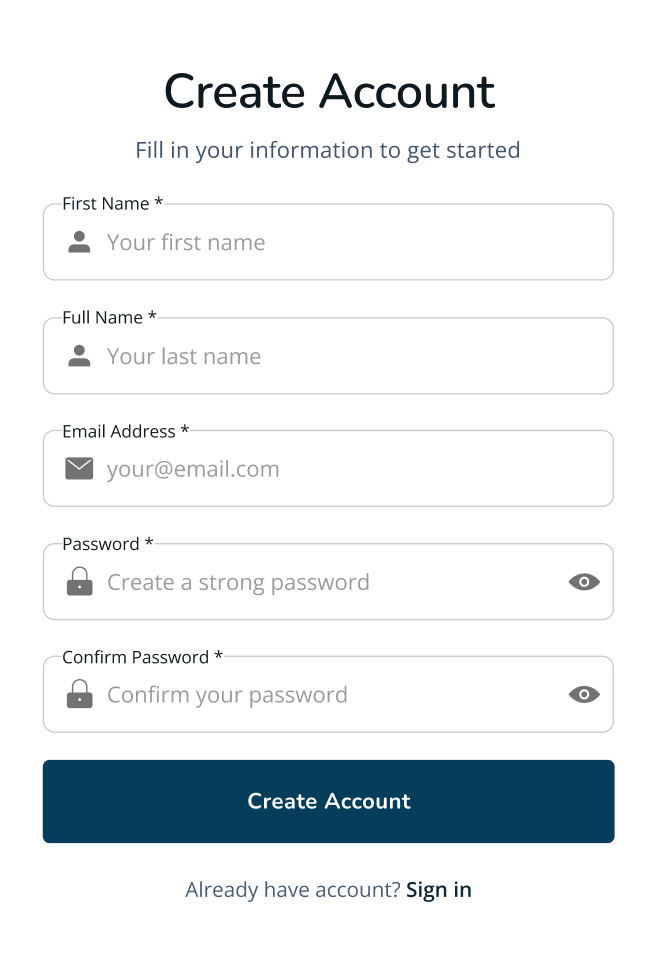Viewport: 660px width, 978px height.
Task: Show the password using the eye icon
Action: pyautogui.click(x=584, y=582)
